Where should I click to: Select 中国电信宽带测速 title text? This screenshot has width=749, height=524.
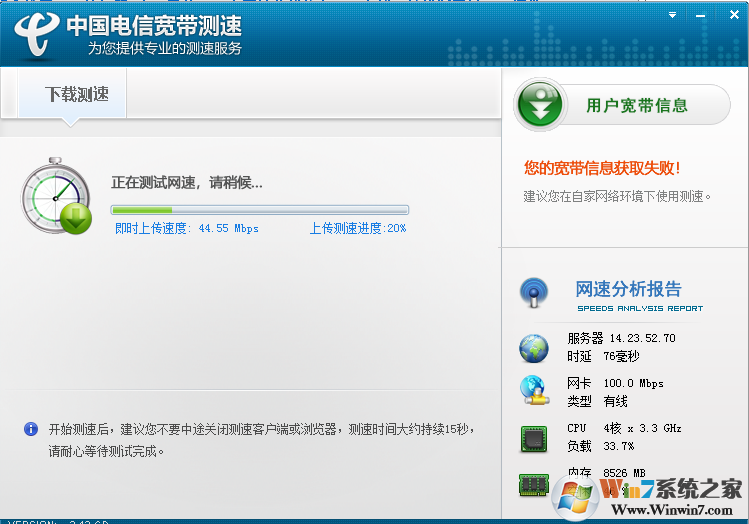pyautogui.click(x=154, y=26)
